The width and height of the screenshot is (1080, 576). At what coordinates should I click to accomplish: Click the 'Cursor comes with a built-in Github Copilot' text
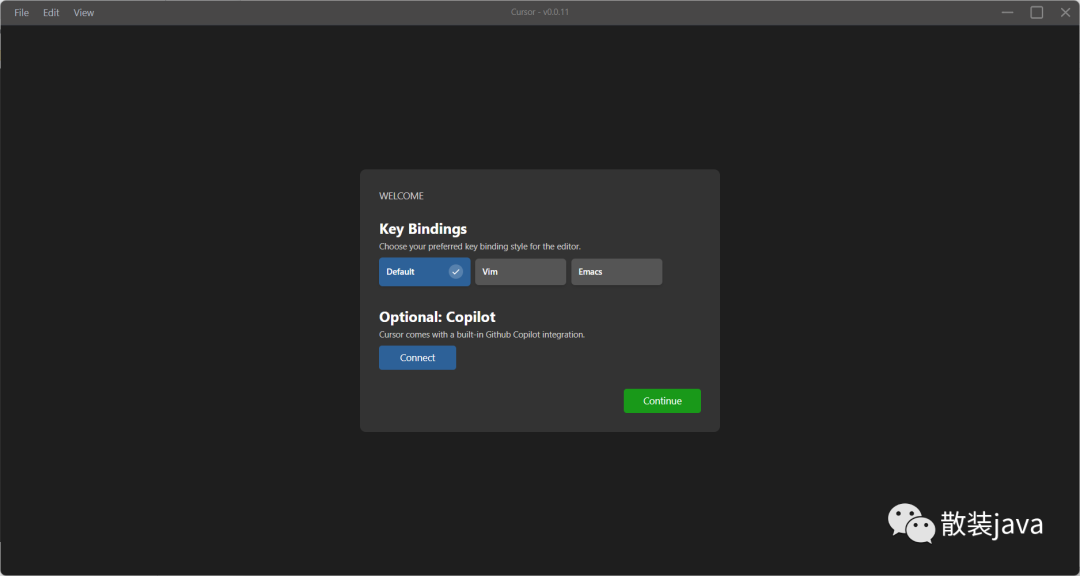pos(481,334)
